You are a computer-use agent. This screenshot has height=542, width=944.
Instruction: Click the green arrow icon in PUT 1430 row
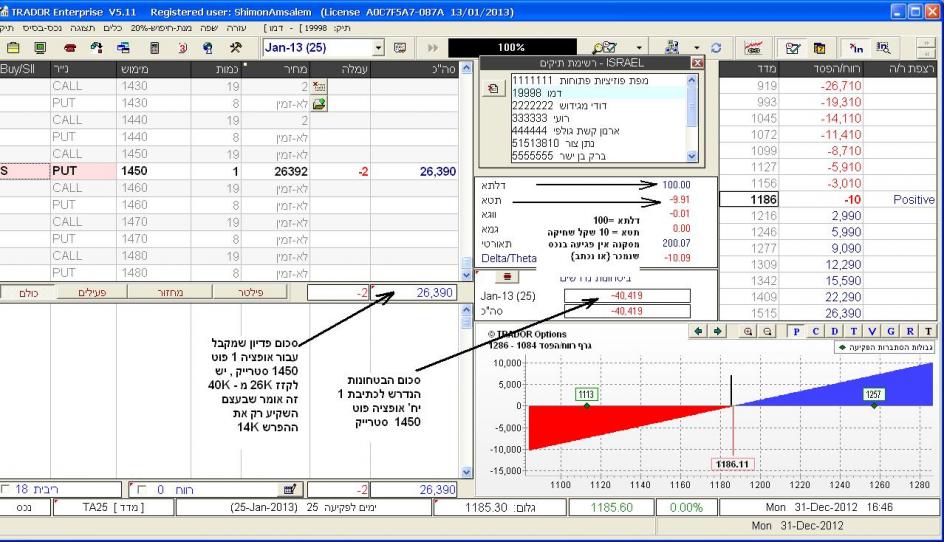pos(319,104)
